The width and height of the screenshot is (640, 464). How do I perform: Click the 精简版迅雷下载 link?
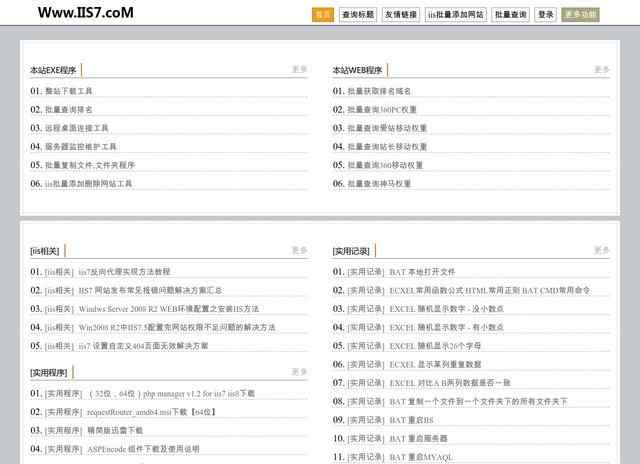(x=117, y=430)
